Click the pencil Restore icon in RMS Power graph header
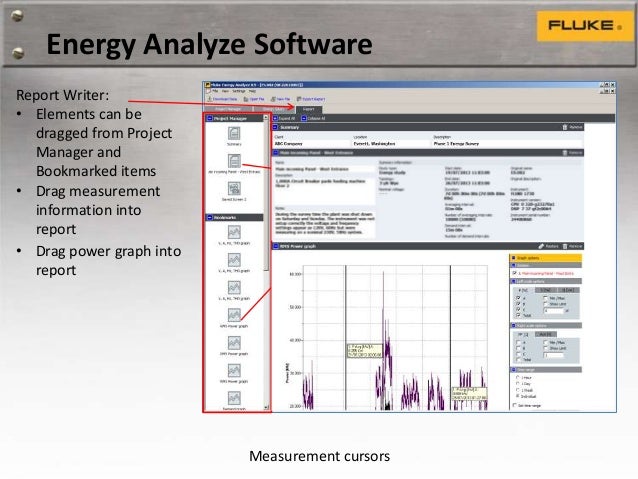Screen dimensions: 638x479 pos(541,246)
